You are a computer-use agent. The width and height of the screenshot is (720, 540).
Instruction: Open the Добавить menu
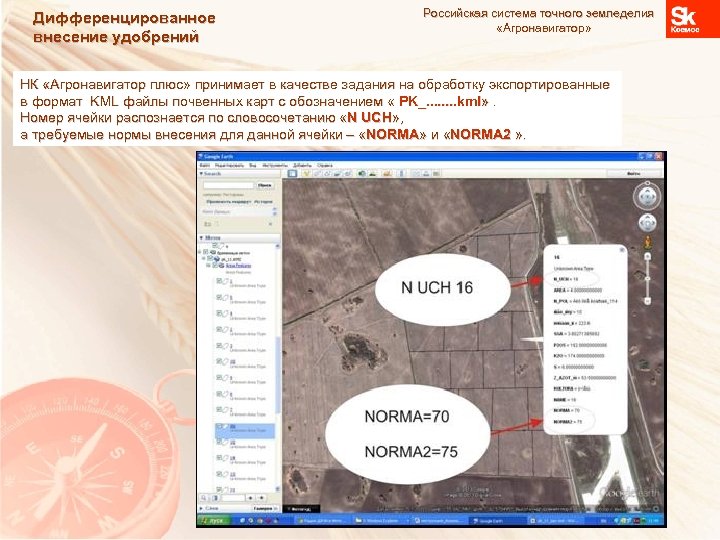coord(302,165)
